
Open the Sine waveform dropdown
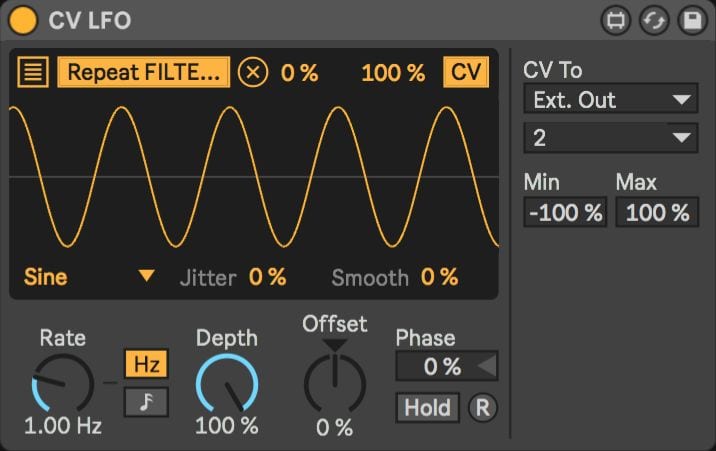[x=90, y=277]
